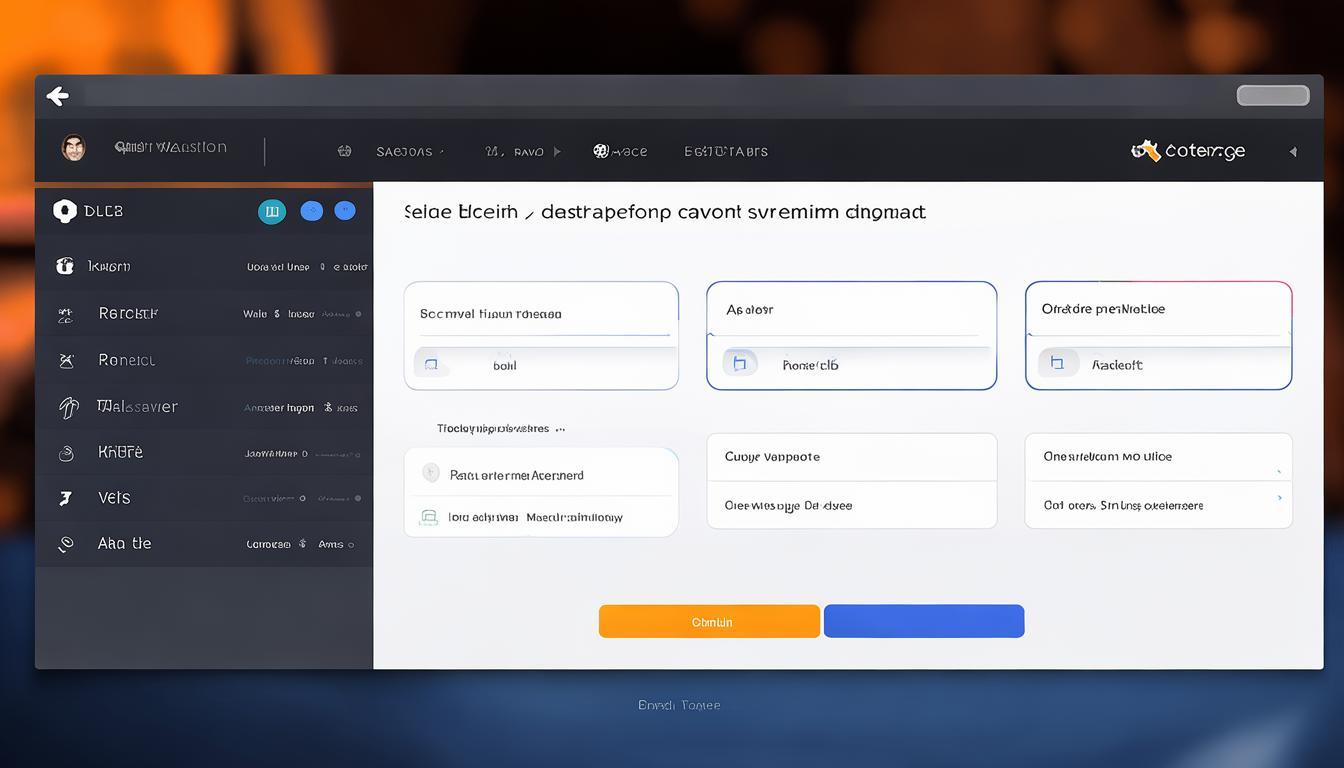
Task: Click the gray pill field in the title bar
Action: click(x=1272, y=96)
